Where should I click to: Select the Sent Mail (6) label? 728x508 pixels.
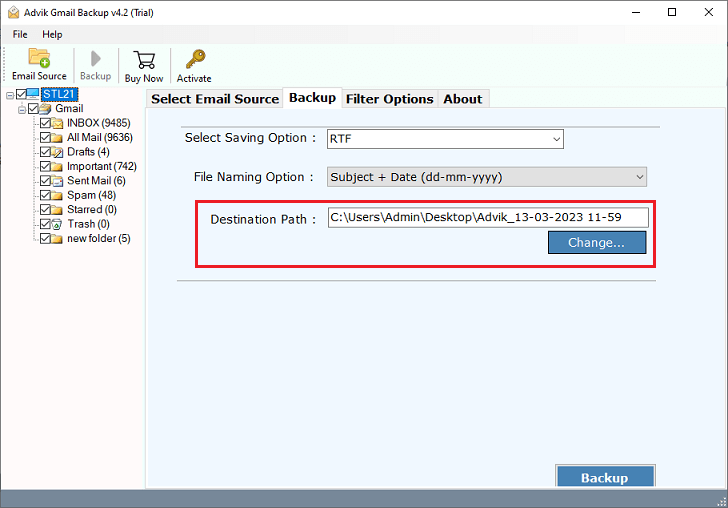click(x=96, y=181)
